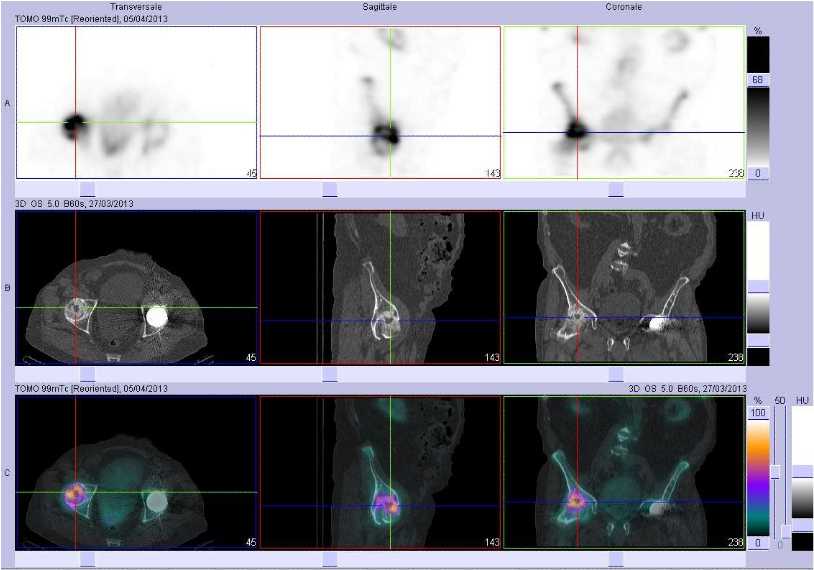Select the sagittal SPECT image in row A

click(x=380, y=102)
